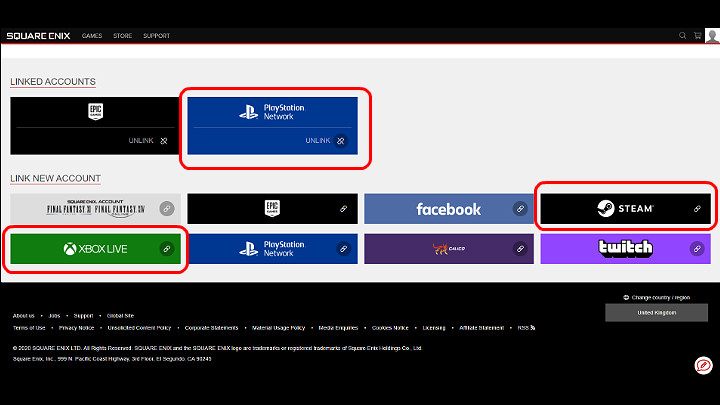
Task: Click the red round badge at bottom right
Action: 703,366
